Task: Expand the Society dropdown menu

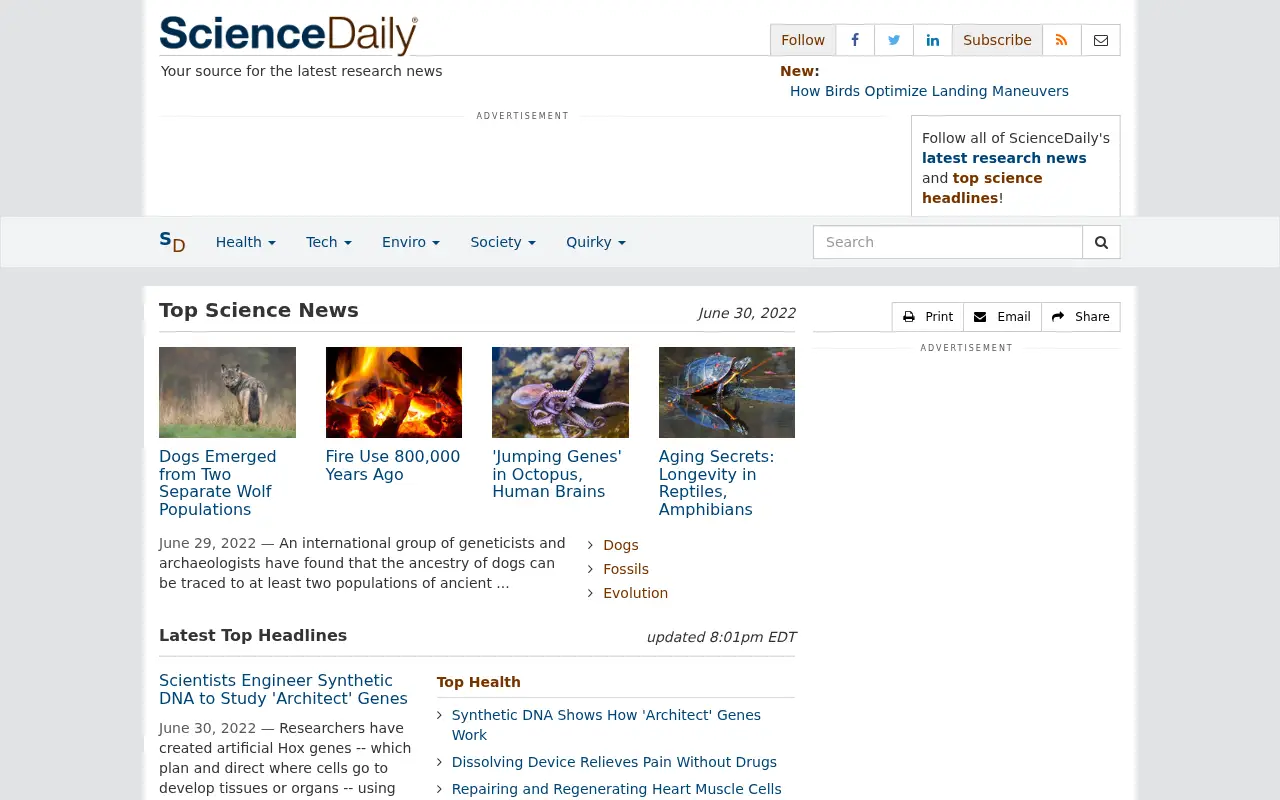Action: (x=503, y=242)
